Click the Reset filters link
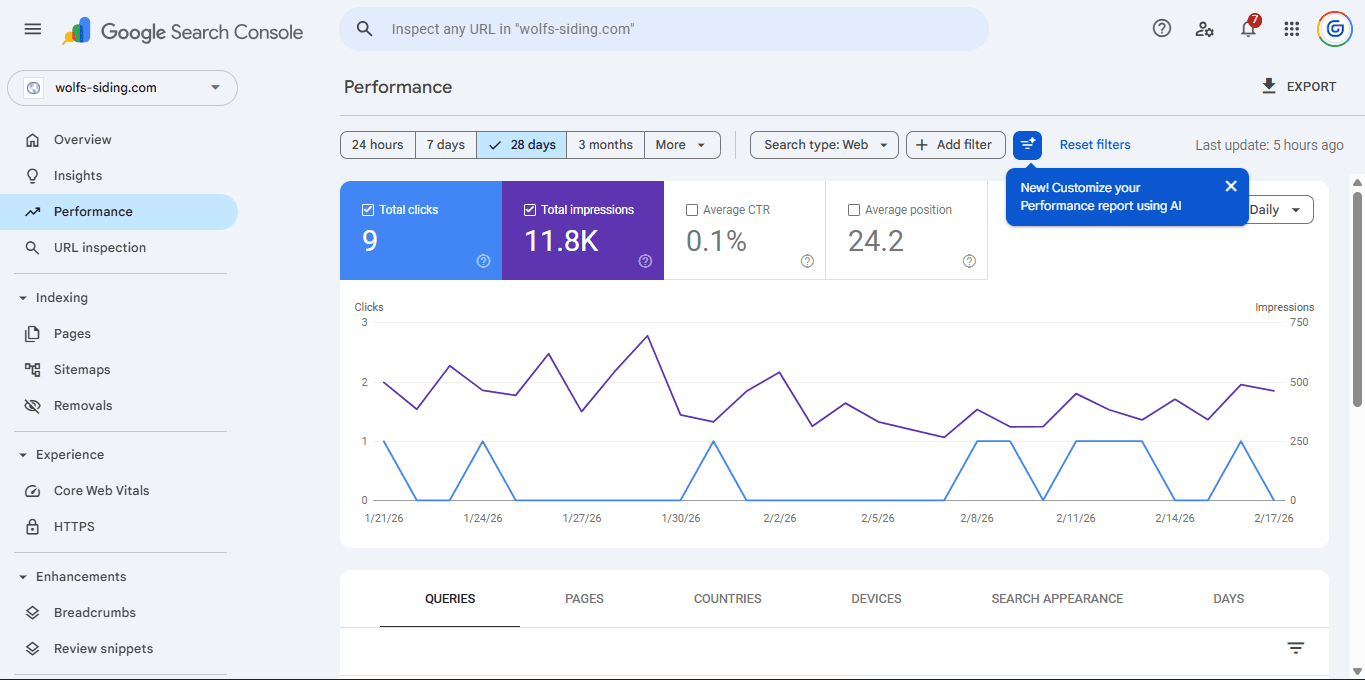This screenshot has width=1365, height=680. (1095, 145)
